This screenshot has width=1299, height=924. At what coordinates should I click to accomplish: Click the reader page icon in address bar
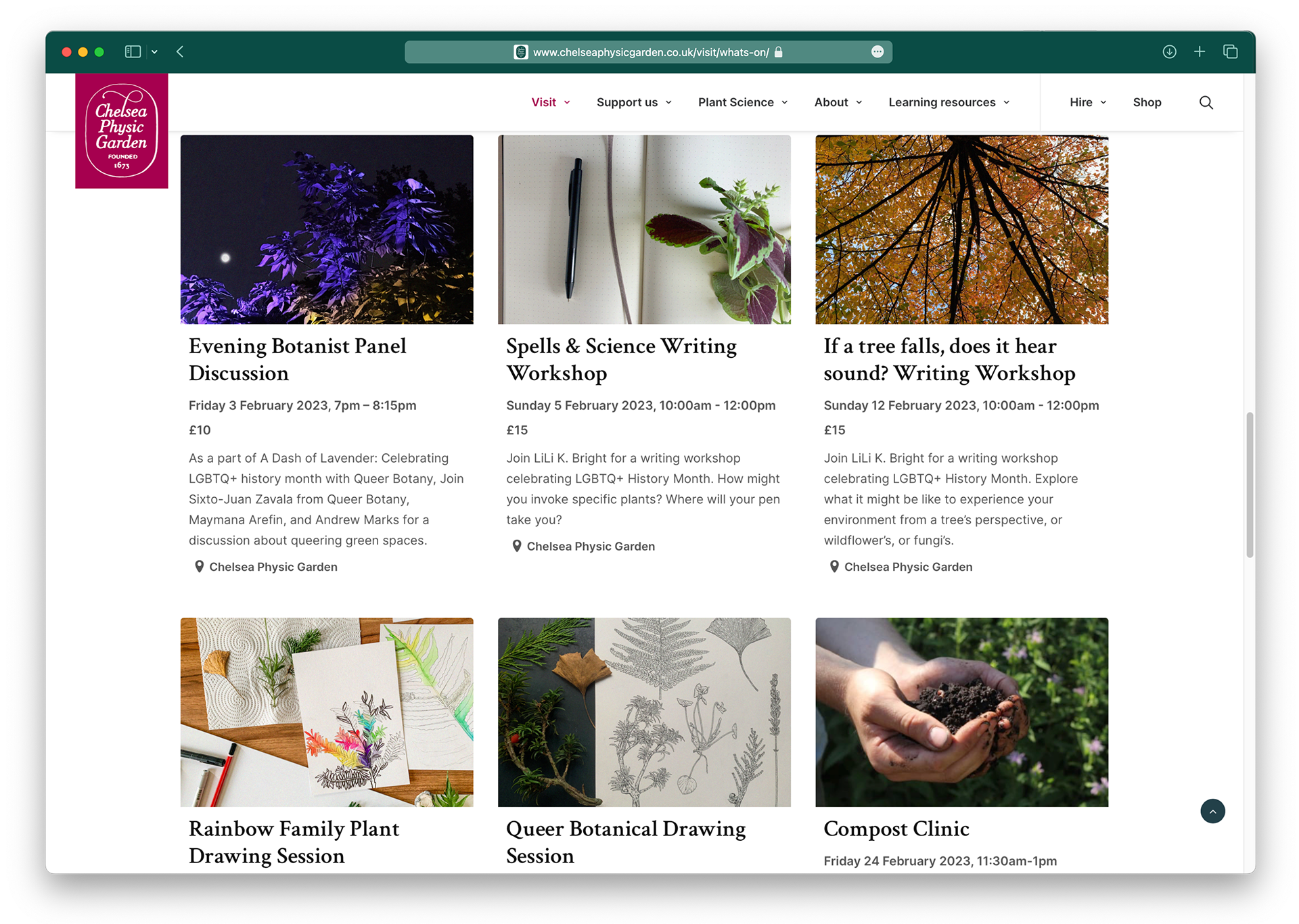(x=520, y=52)
